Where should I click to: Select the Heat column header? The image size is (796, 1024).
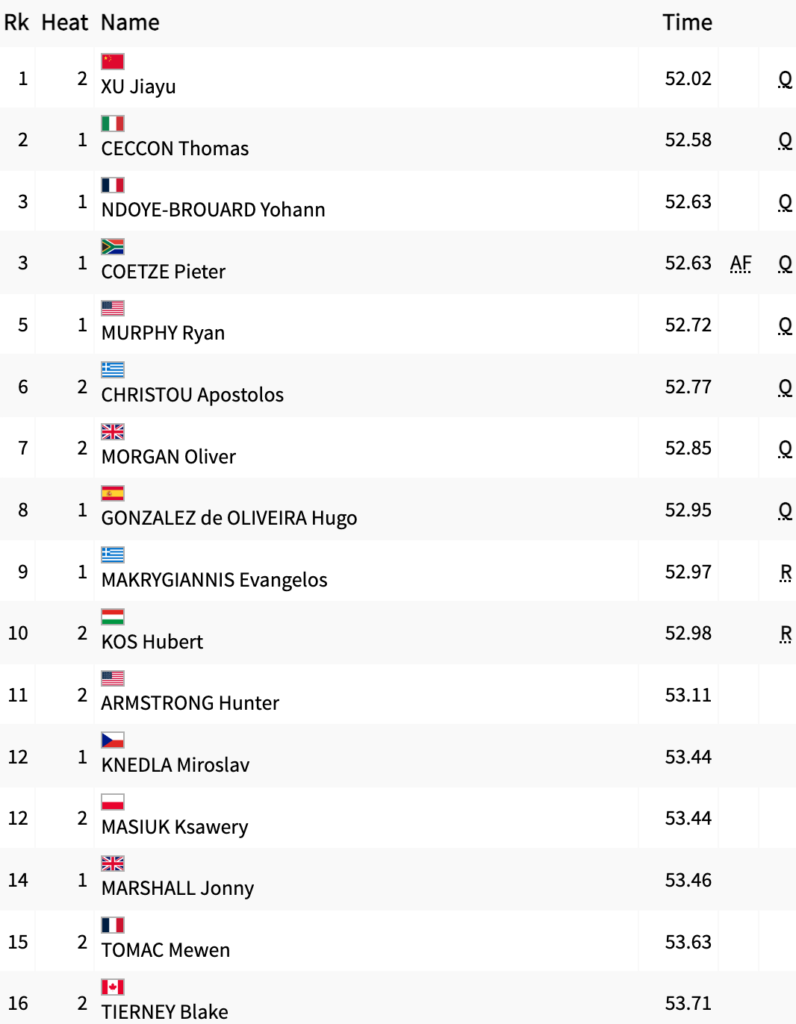click(x=64, y=22)
